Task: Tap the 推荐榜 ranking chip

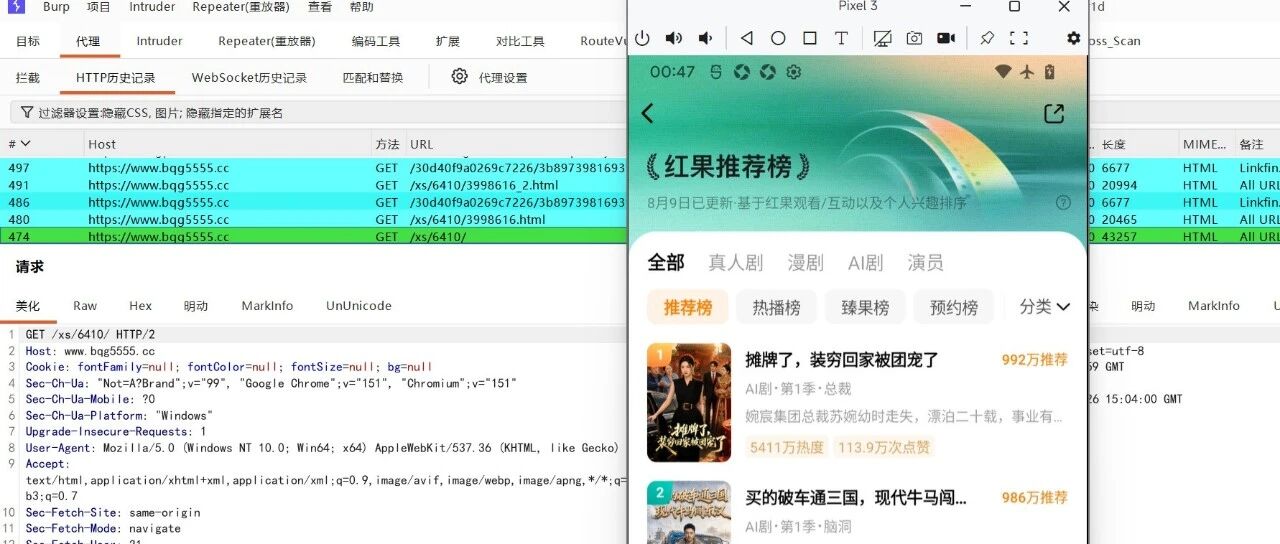Action: [x=688, y=307]
